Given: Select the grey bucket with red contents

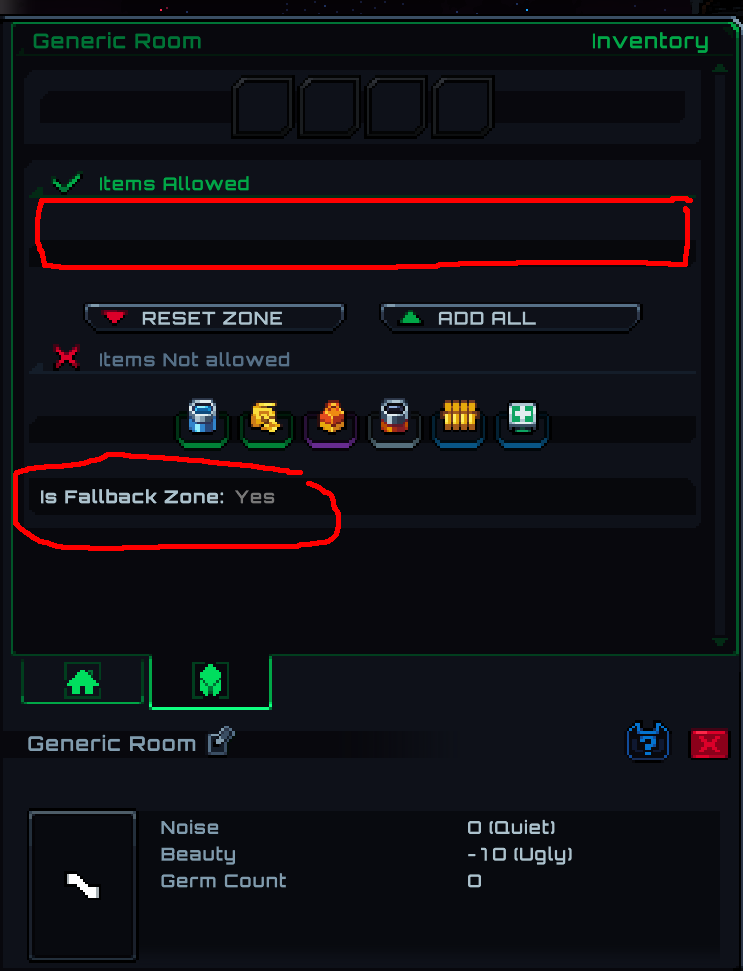Looking at the screenshot, I should tap(394, 416).
